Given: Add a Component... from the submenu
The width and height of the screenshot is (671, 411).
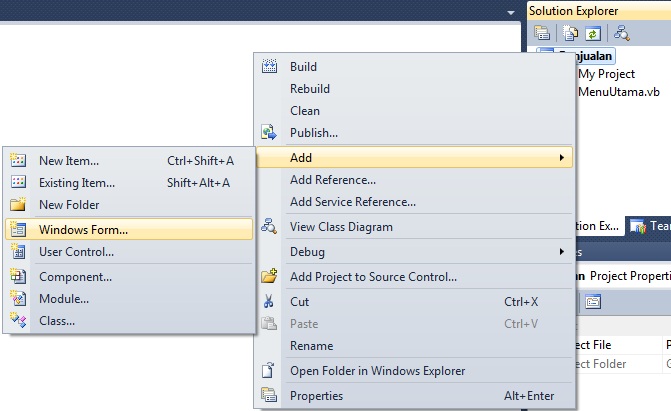Looking at the screenshot, I should 75,277.
